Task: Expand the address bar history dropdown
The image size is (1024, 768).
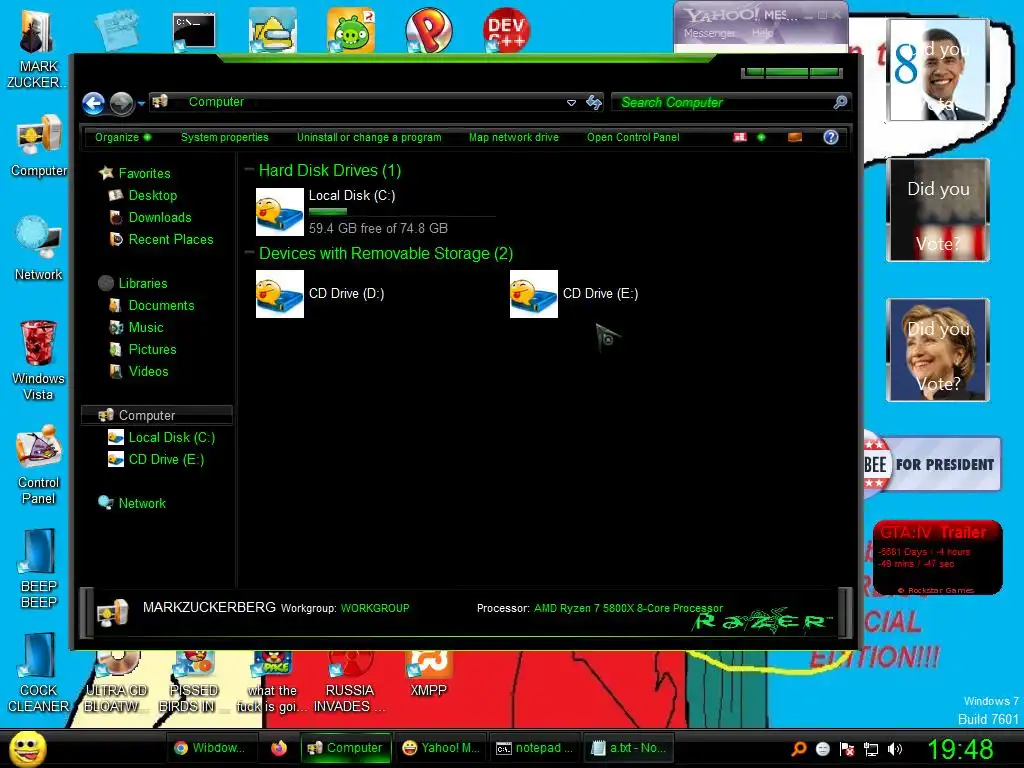Action: (571, 103)
